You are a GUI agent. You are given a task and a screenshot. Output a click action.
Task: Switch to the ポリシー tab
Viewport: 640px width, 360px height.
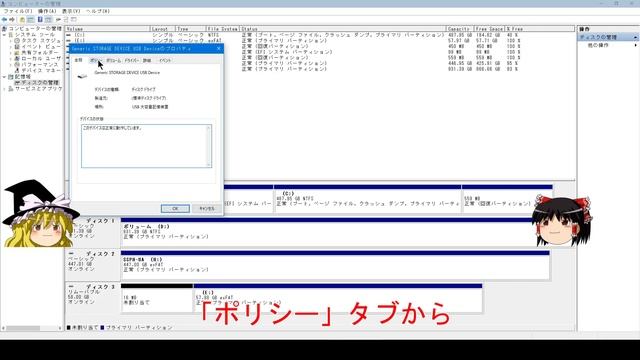pos(95,60)
